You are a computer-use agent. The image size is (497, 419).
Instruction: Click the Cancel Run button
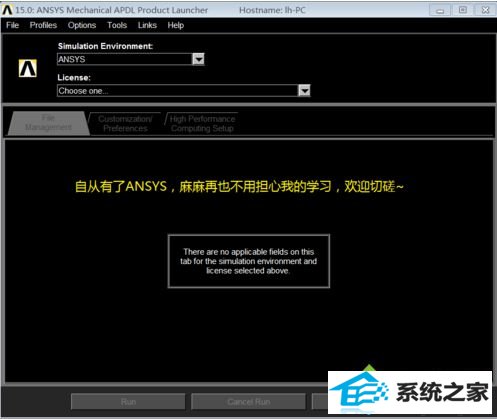point(249,402)
